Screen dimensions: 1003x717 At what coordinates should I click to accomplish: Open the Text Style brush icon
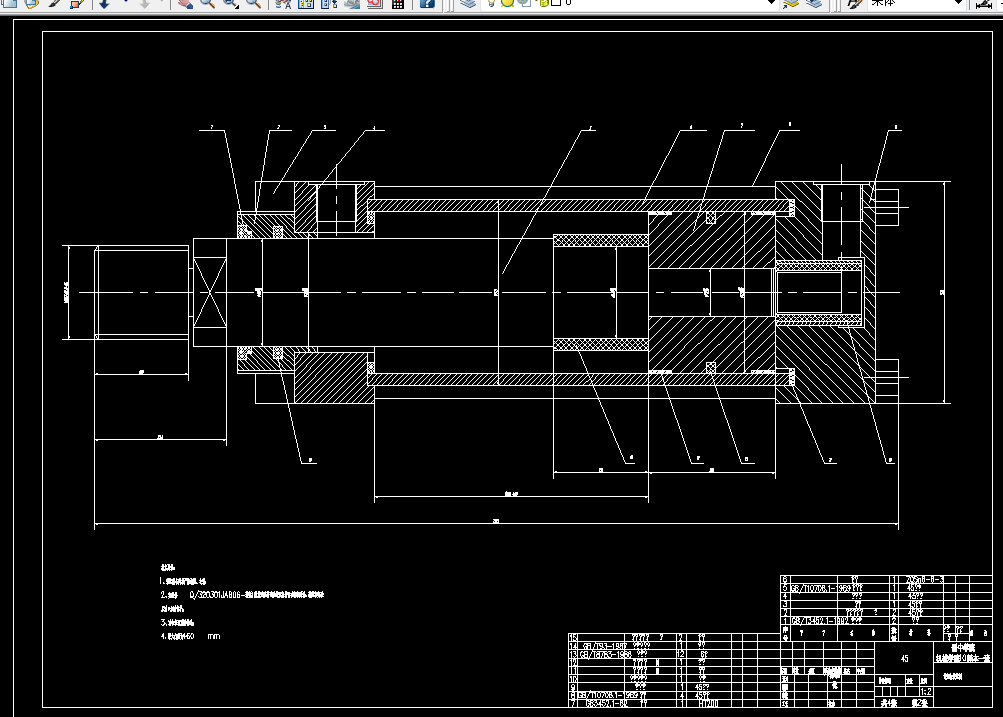pos(855,3)
